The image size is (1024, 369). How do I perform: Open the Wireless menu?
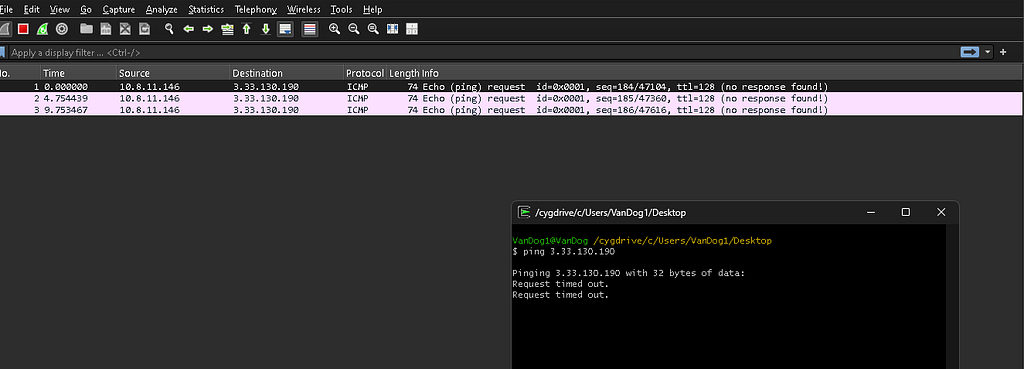coord(304,9)
